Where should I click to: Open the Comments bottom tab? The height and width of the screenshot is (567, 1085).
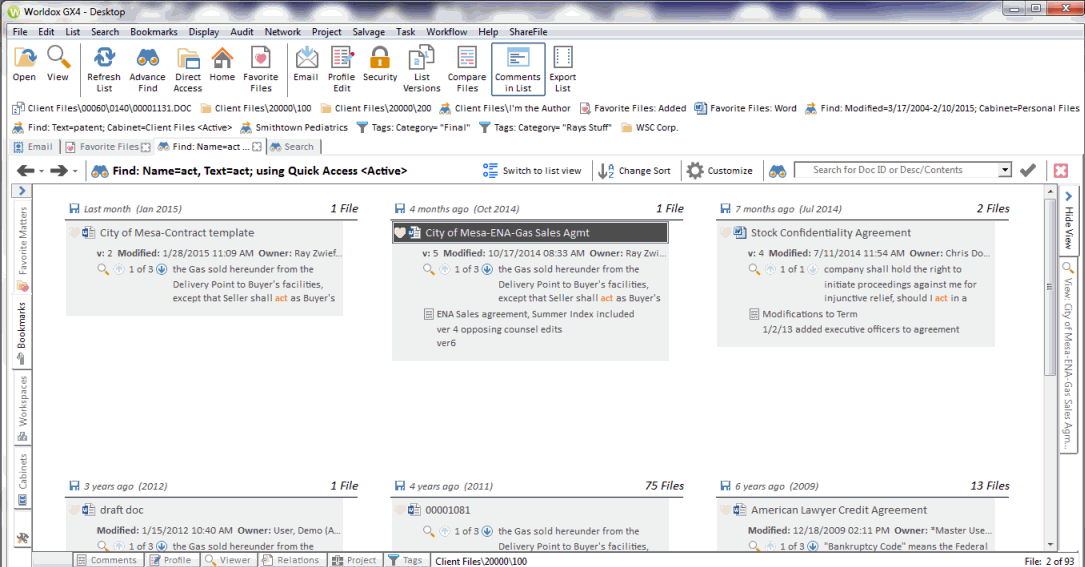click(x=107, y=560)
